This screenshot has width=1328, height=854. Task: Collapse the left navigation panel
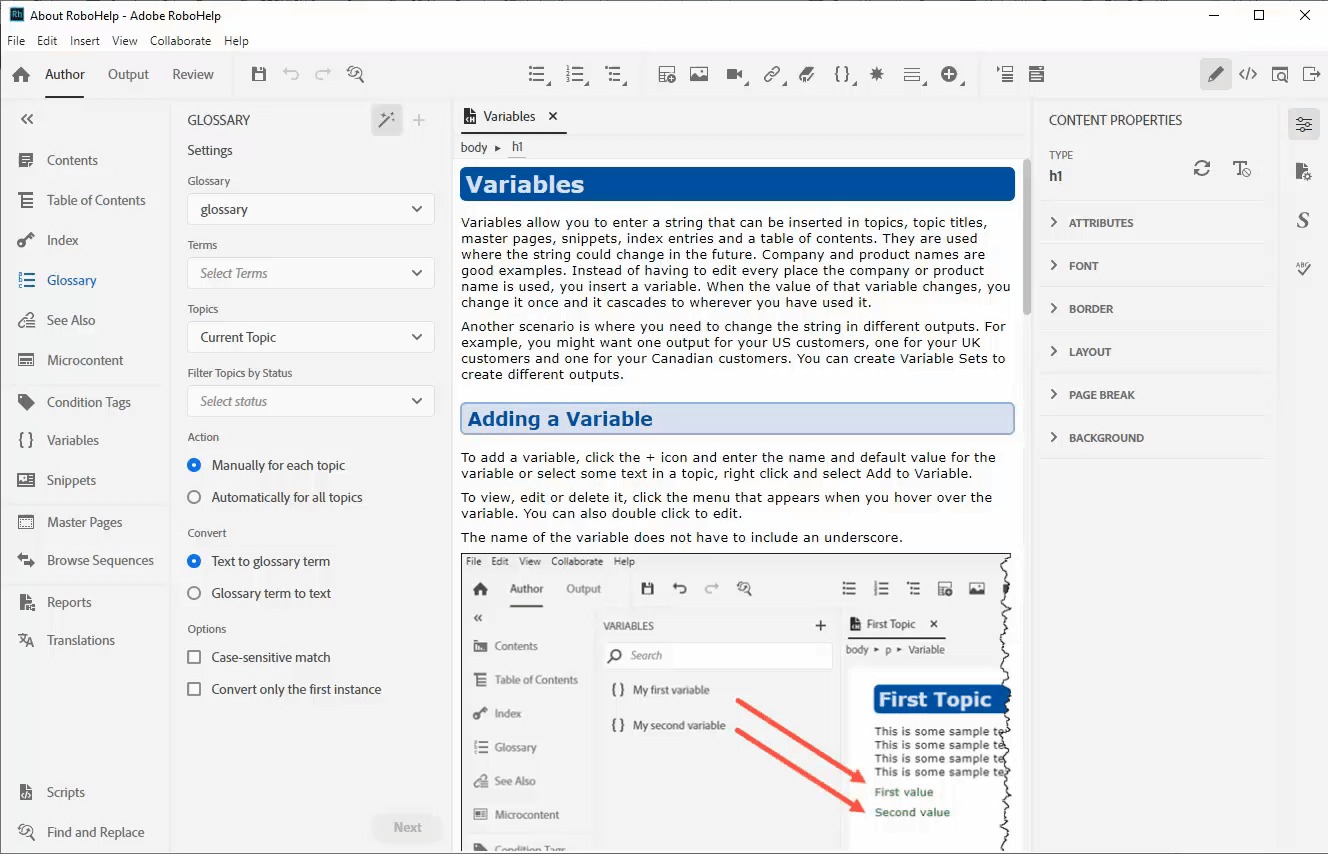coord(27,119)
